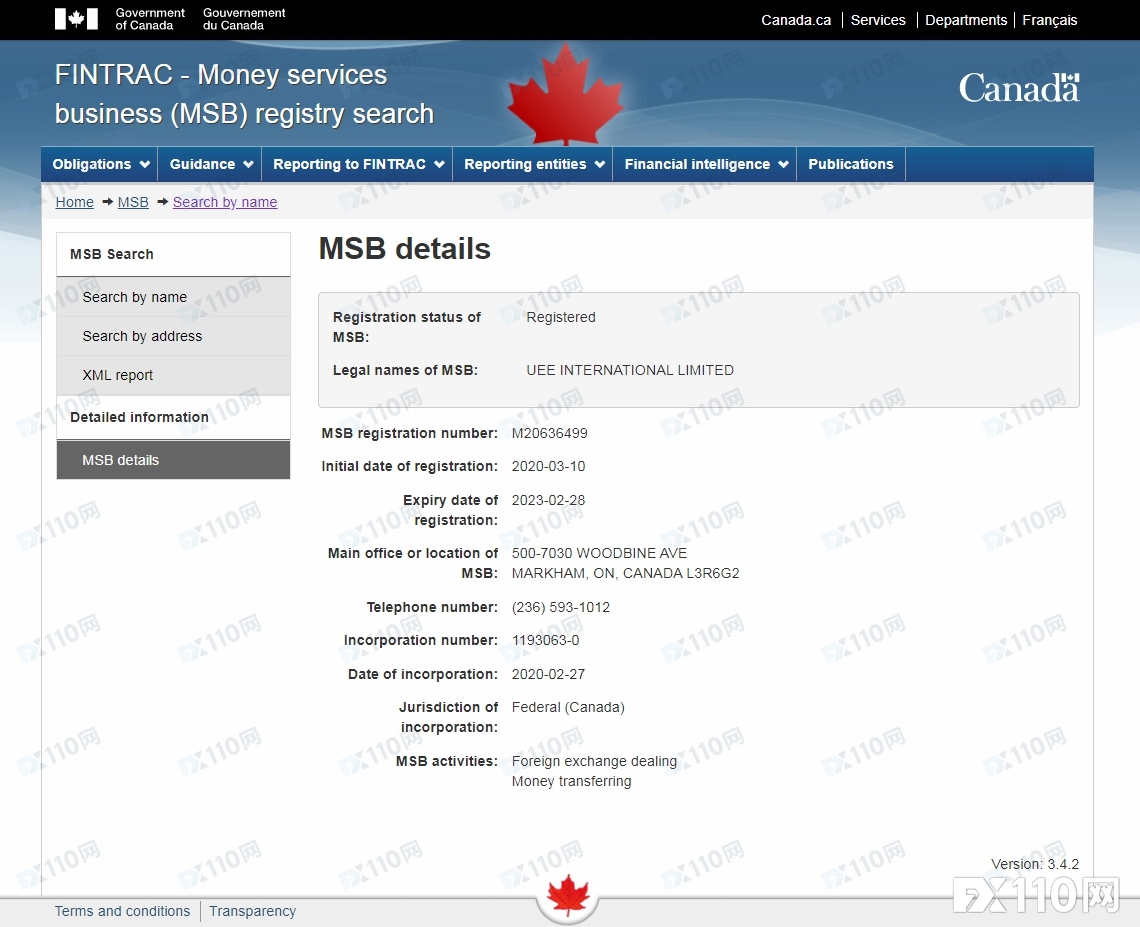Click the MSB breadcrumb link
The height and width of the screenshot is (927, 1140).
[x=133, y=202]
